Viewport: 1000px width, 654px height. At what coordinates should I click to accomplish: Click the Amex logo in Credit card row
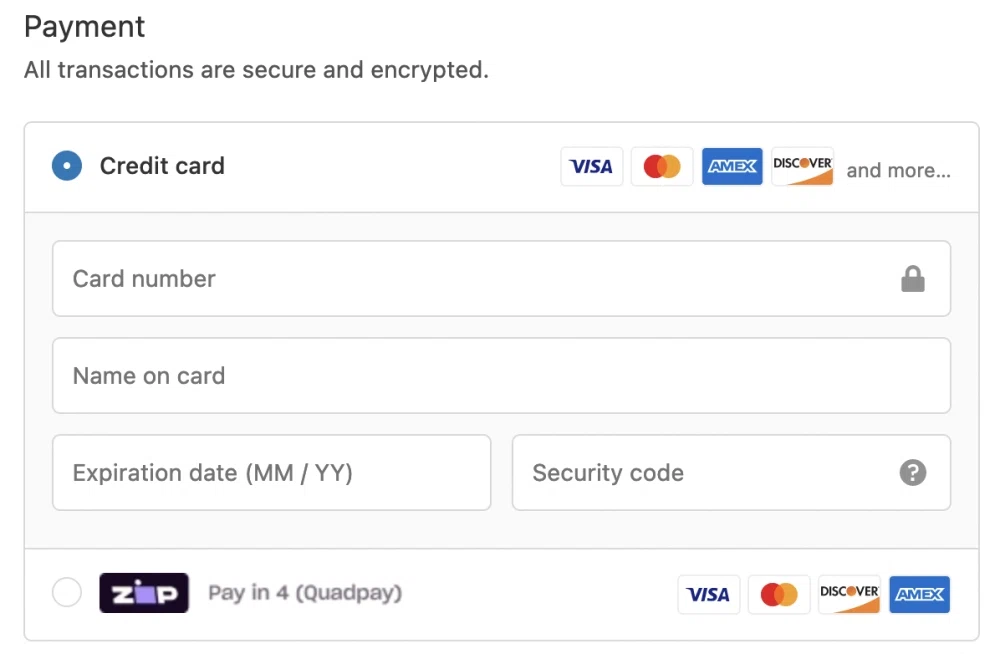[732, 167]
